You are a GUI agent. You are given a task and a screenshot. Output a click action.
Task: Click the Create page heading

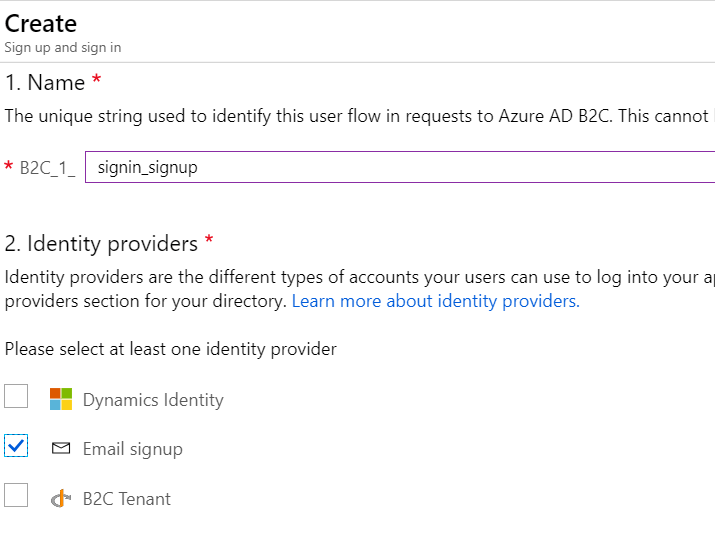[41, 23]
